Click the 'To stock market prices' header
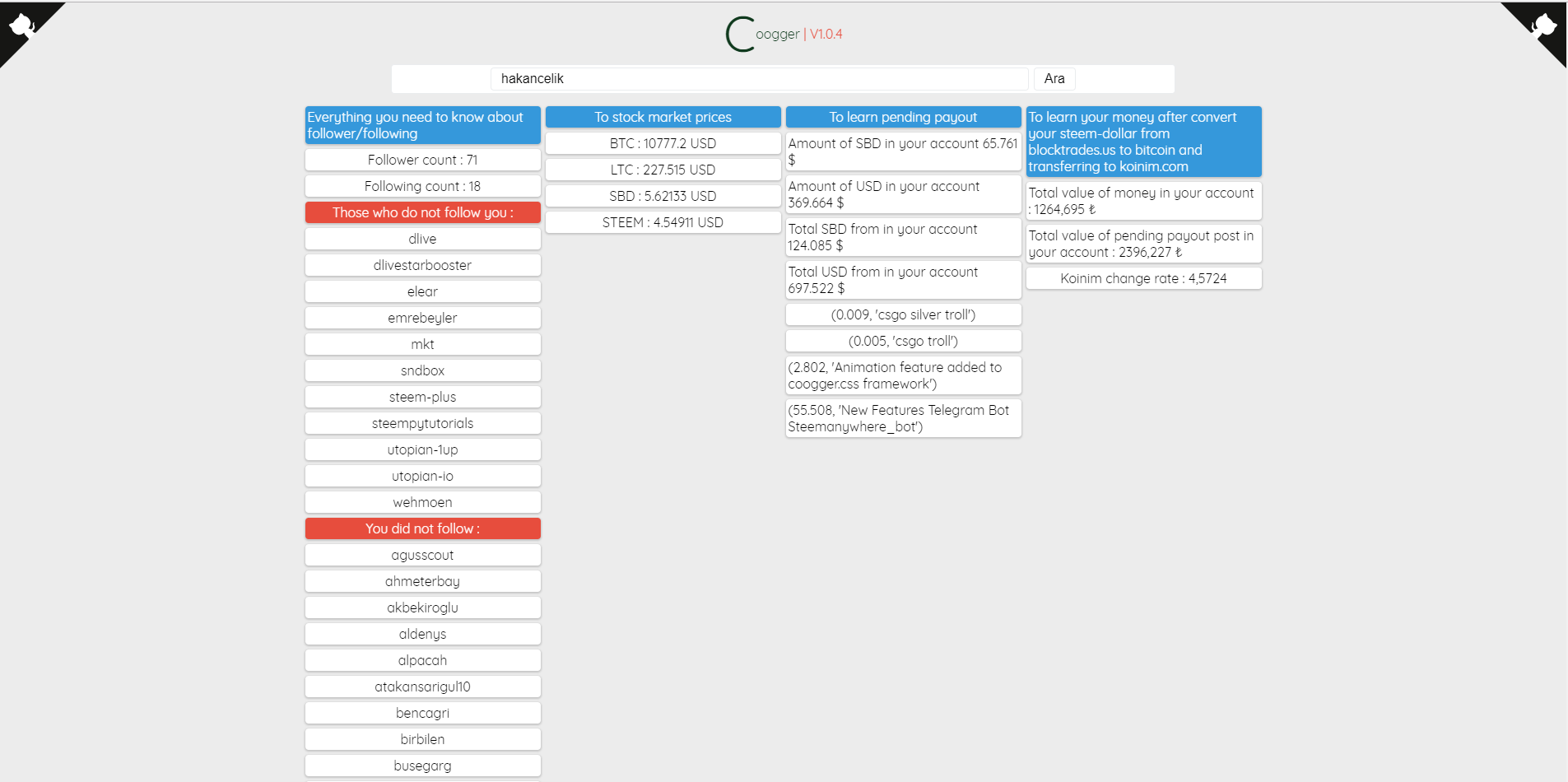 (663, 117)
